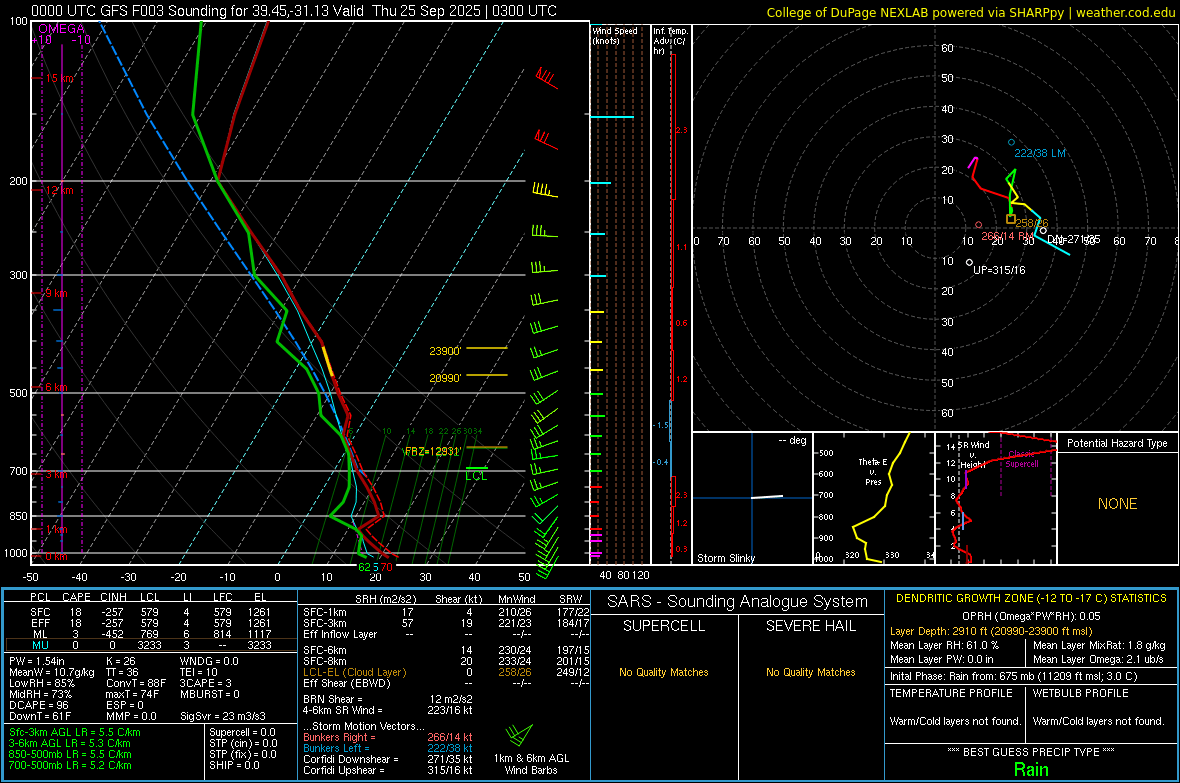The image size is (1180, 783).
Task: Select the highlighted MU parcel row
Action: click(151, 645)
